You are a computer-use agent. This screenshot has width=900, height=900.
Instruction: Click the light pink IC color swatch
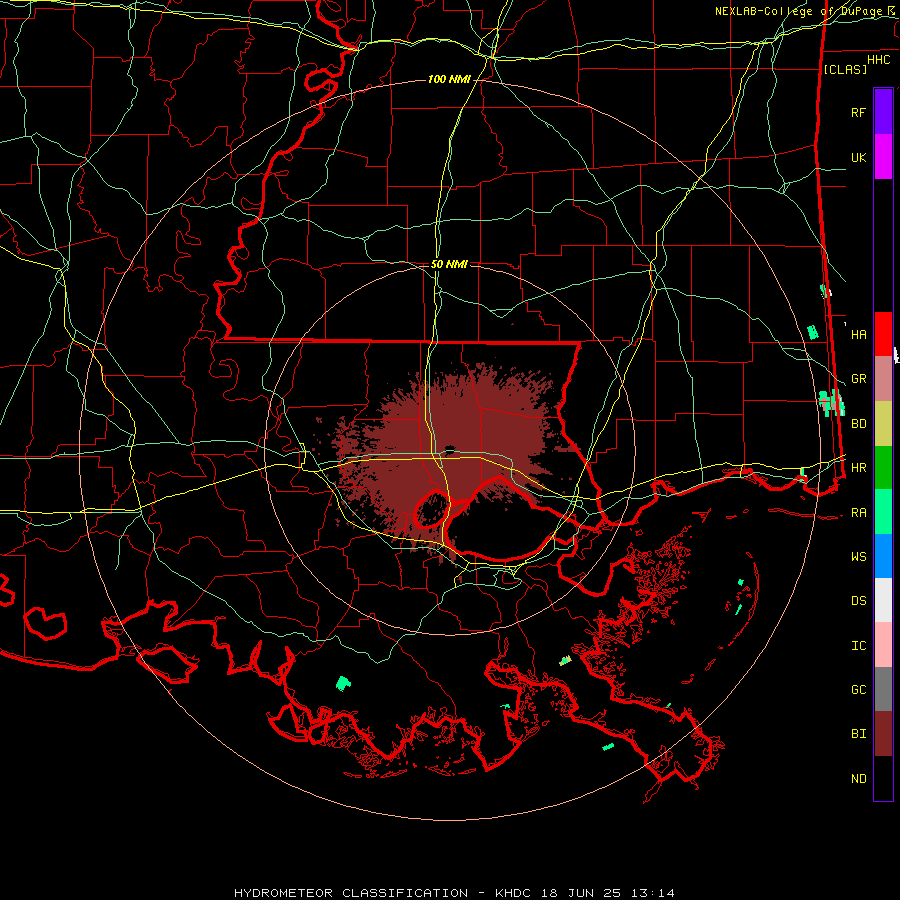(x=883, y=645)
